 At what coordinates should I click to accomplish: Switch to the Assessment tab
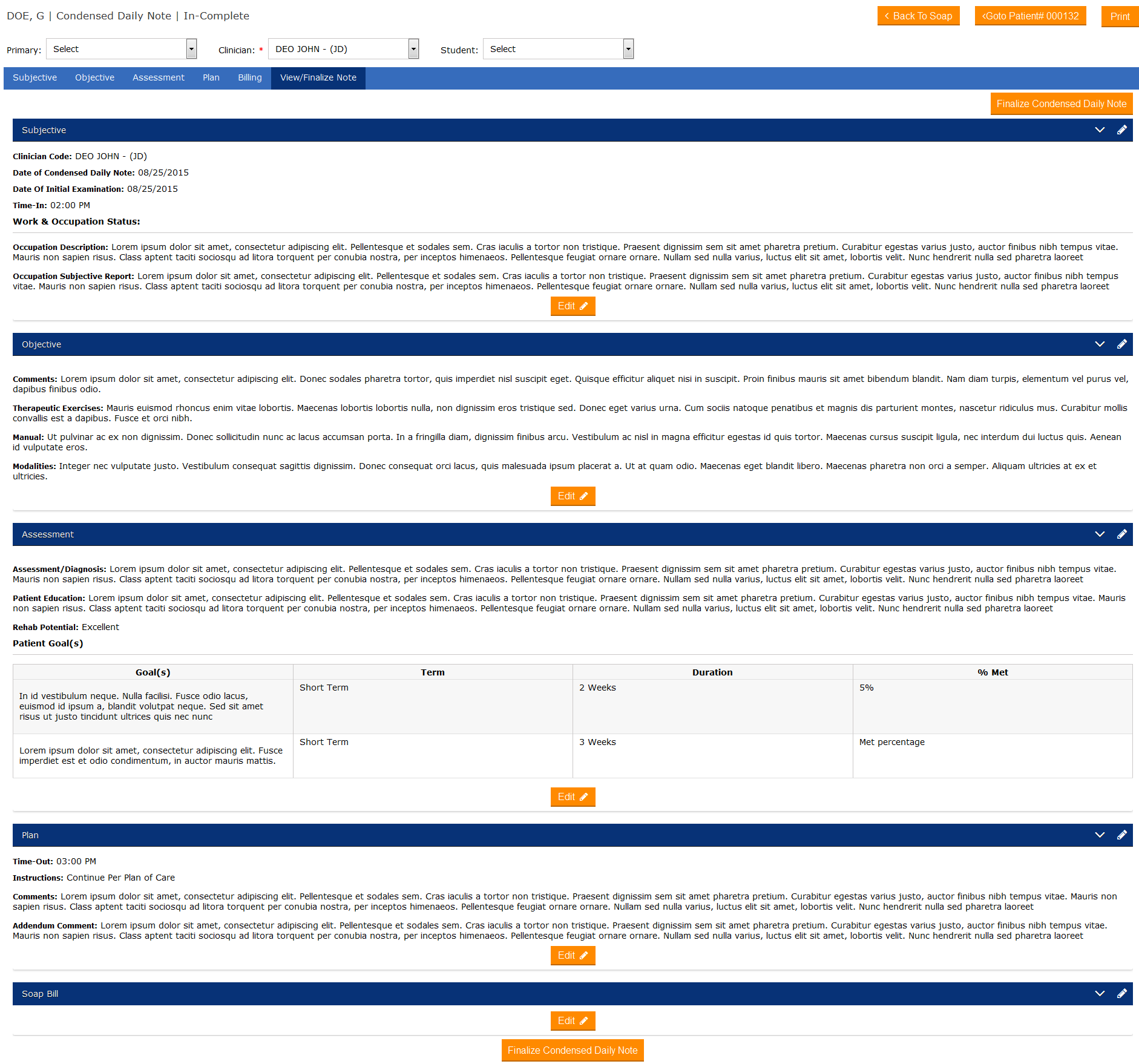[158, 78]
